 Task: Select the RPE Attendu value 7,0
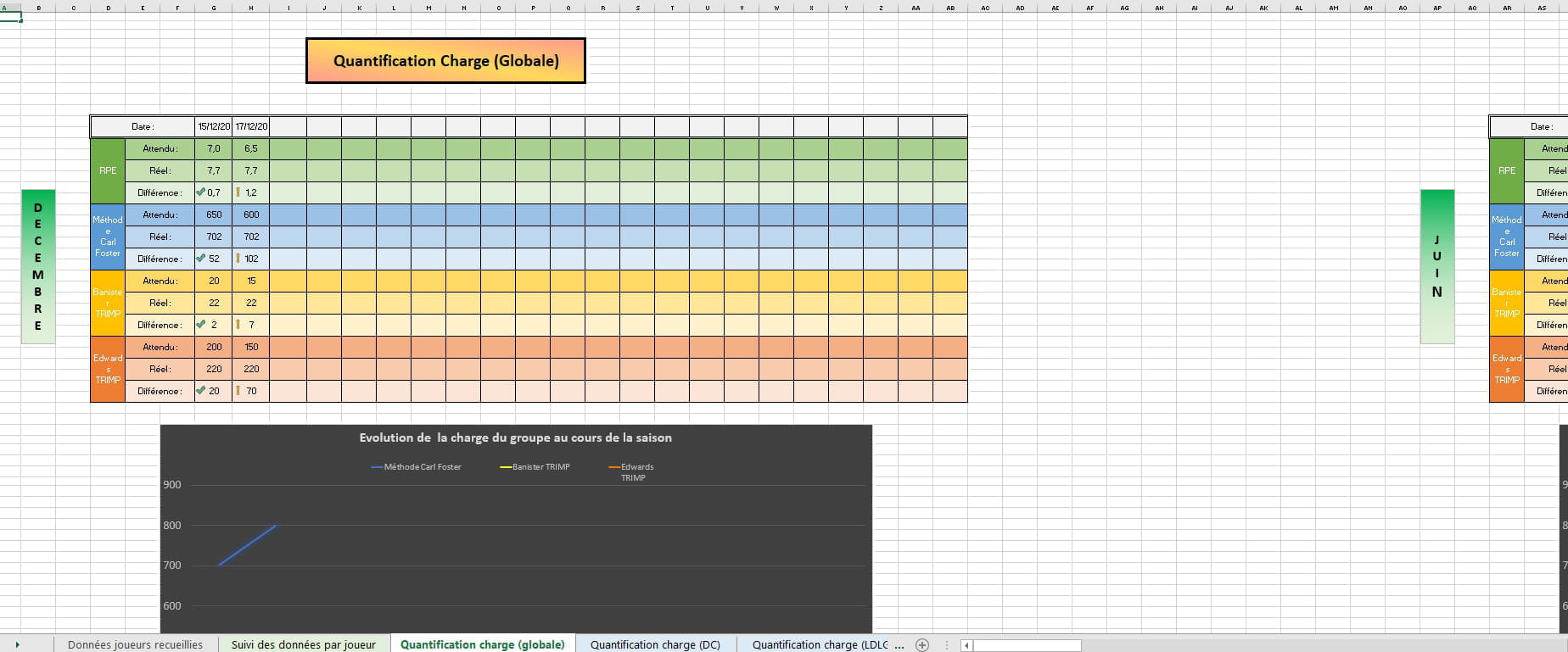pos(213,148)
